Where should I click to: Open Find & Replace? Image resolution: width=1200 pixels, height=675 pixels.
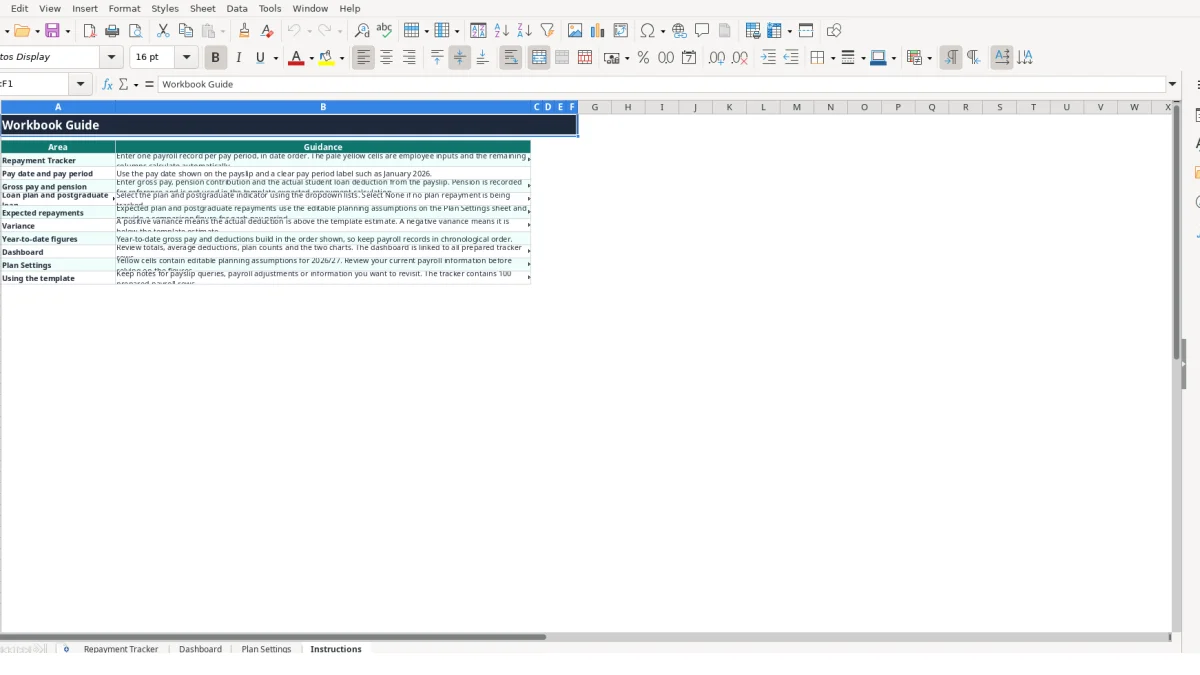tap(362, 31)
